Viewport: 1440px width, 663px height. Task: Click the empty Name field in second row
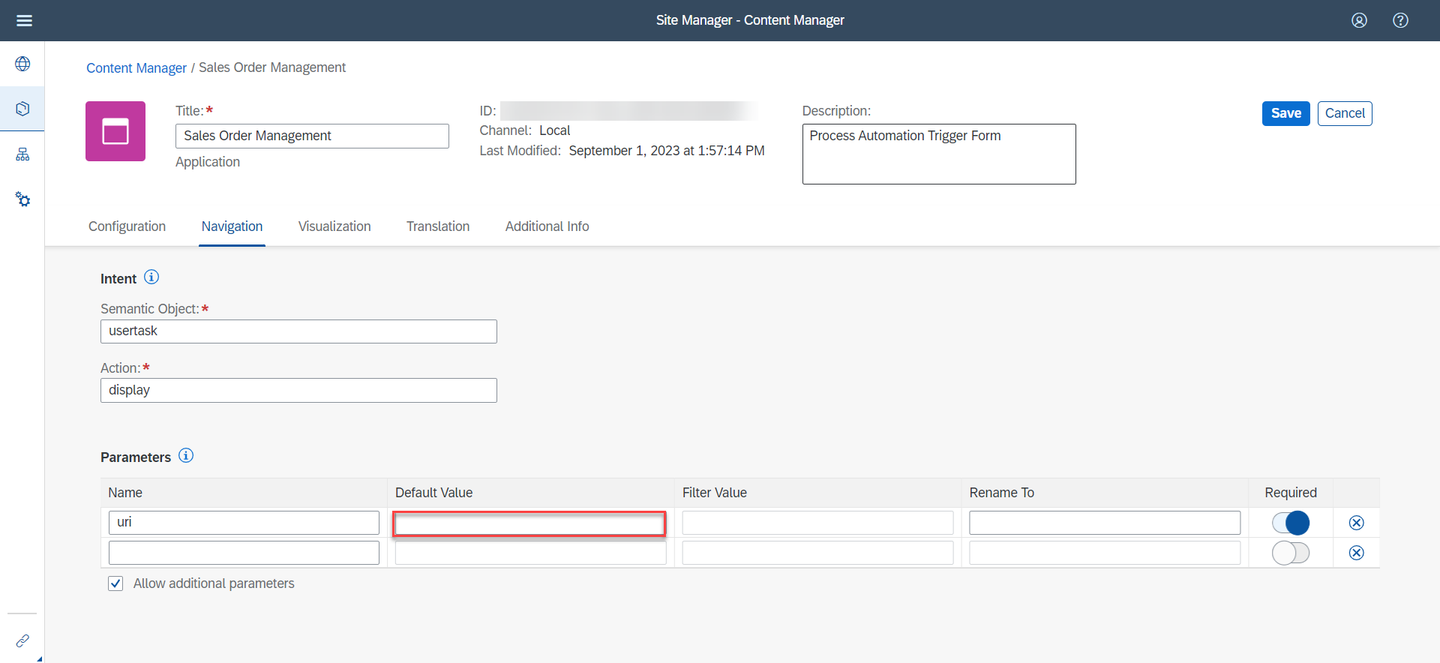click(x=244, y=553)
